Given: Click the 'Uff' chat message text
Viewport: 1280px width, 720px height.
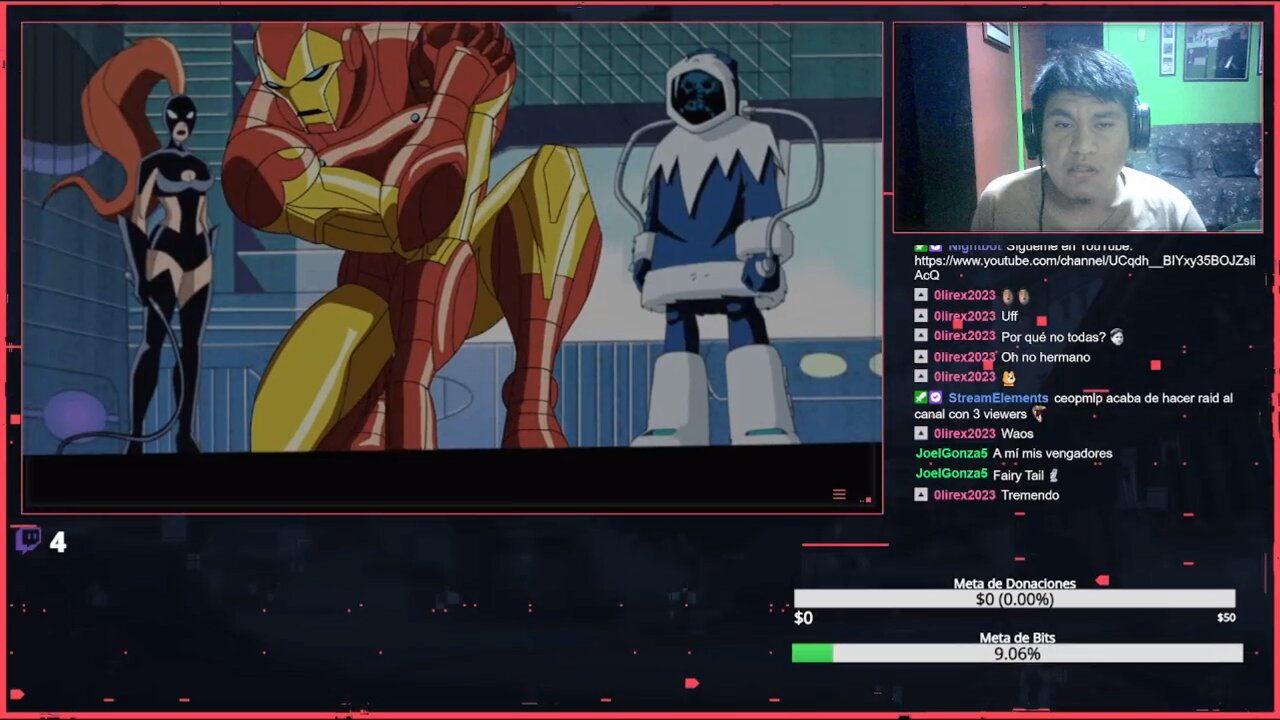Looking at the screenshot, I should [x=1009, y=316].
